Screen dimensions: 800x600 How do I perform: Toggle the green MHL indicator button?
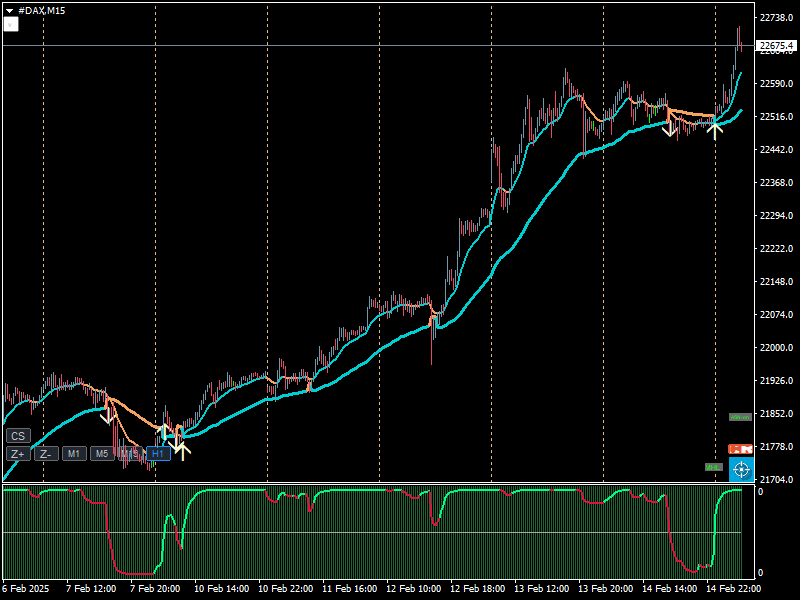coord(713,467)
